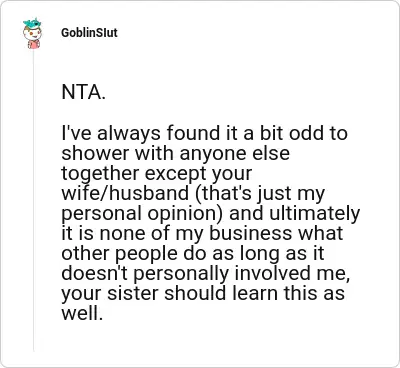
Task: Open the GoblinSlut user avatar
Action: tap(32, 34)
